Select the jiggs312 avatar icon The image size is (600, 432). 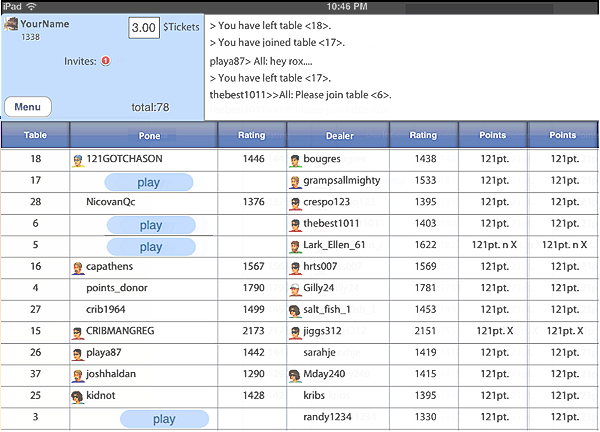[295, 332]
